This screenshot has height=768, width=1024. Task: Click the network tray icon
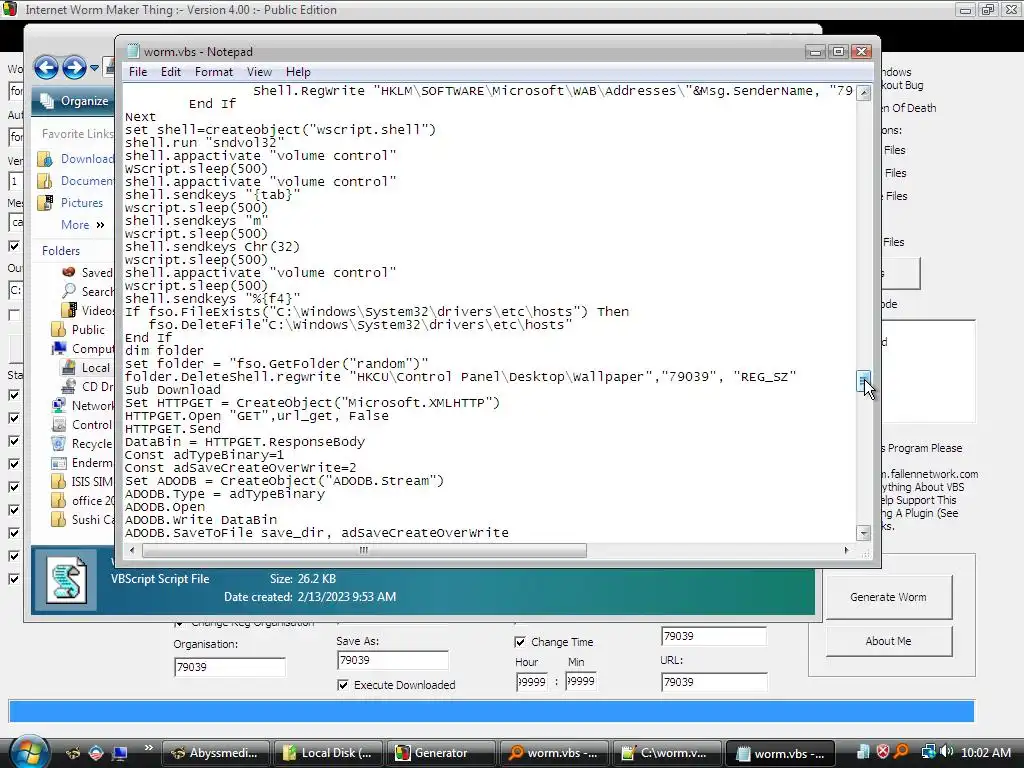click(927, 752)
